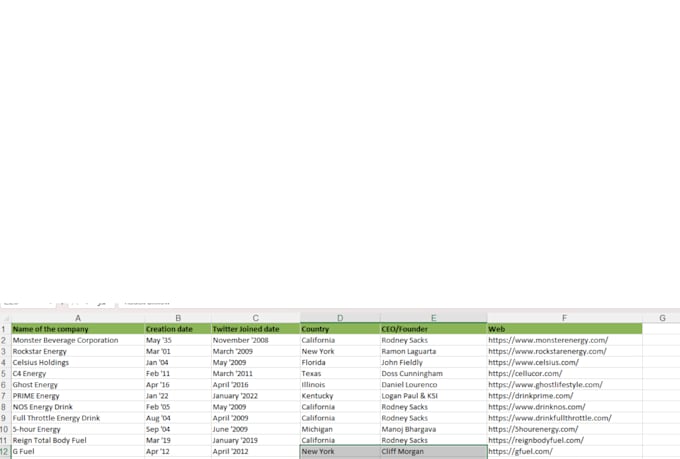Screen dimensions: 680x459
Task: Click 'November '2008' Twitter date cell
Action: click(255, 340)
